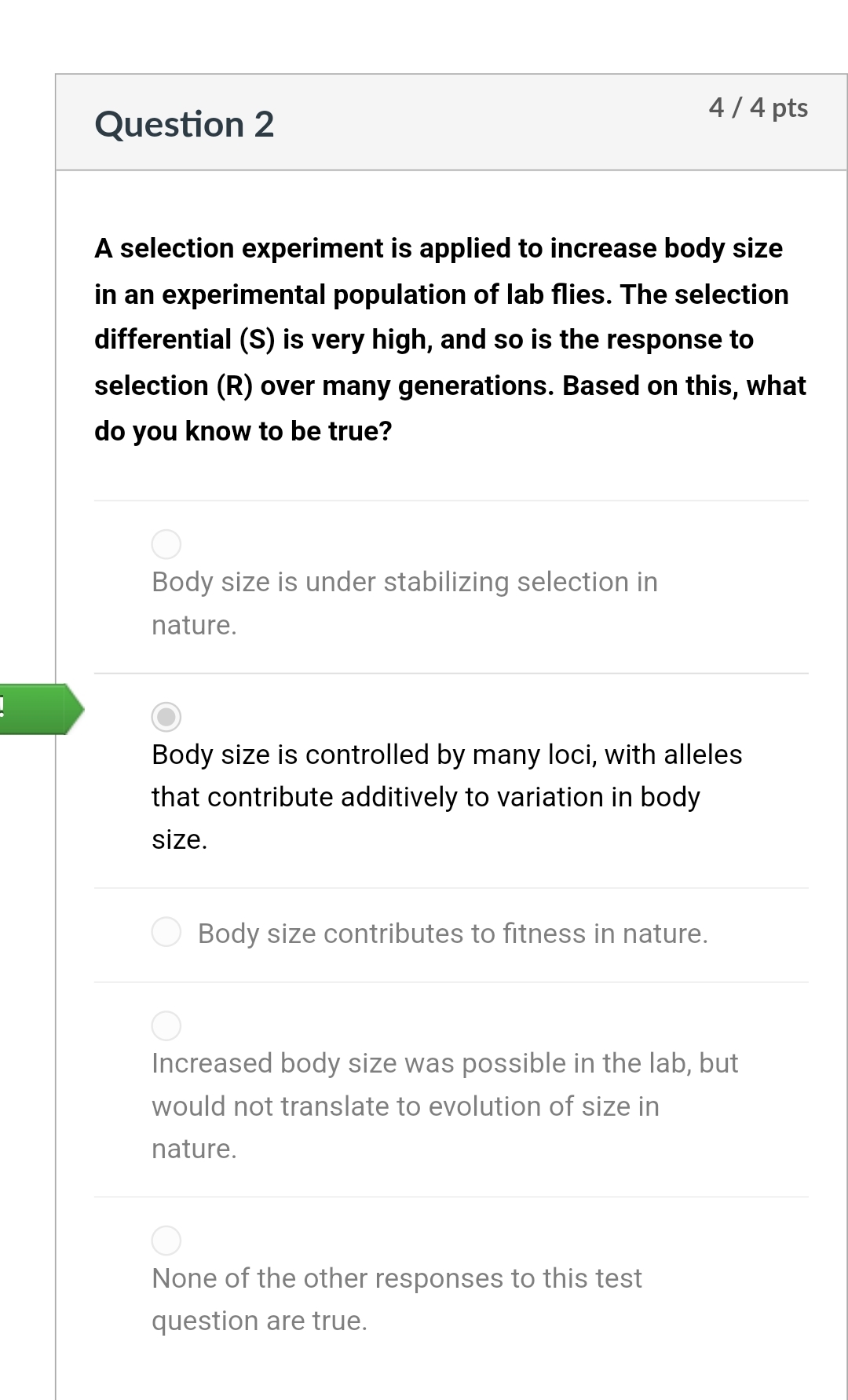Viewport: 848px width, 1400px height.
Task: Click the answer text mentioning stabilizing selection
Action: (404, 583)
